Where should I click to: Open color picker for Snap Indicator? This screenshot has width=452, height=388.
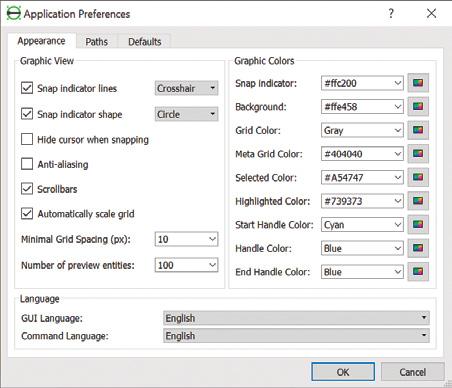point(418,83)
